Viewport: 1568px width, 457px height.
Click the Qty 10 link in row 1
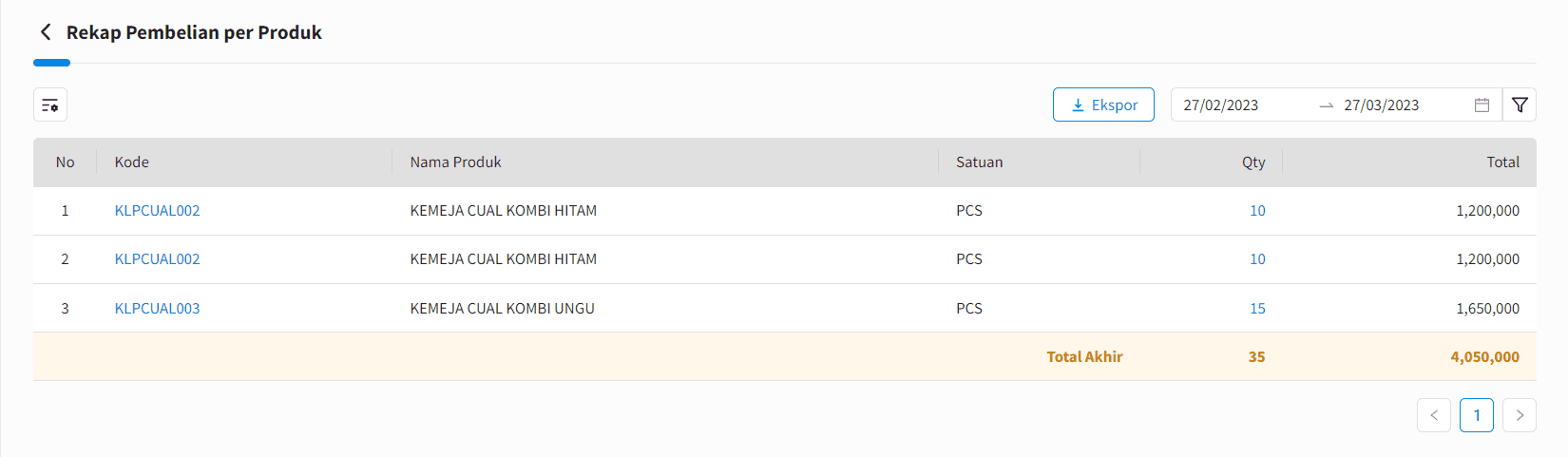pos(1257,211)
